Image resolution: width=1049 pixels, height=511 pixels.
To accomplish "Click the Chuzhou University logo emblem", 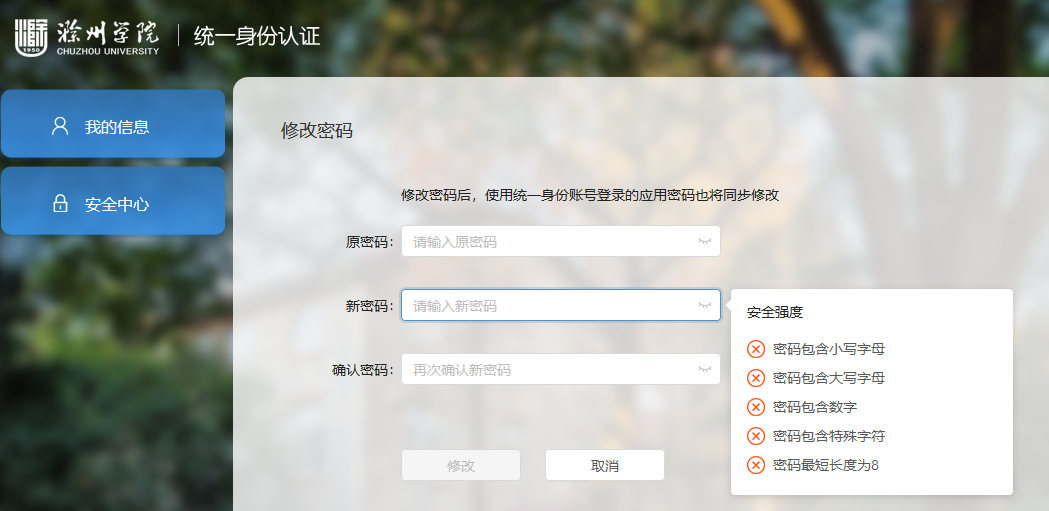I will pos(31,38).
